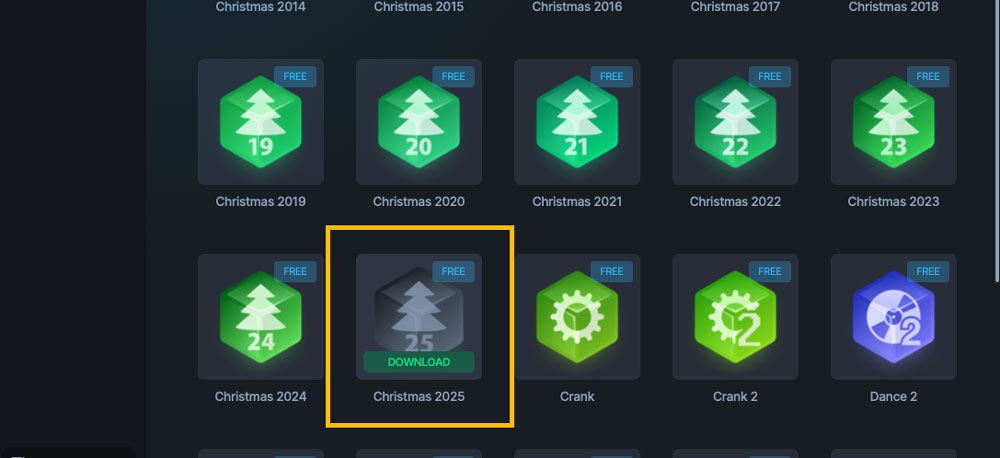
Task: Open the Christmas 2023 pack icon
Action: click(x=893, y=122)
